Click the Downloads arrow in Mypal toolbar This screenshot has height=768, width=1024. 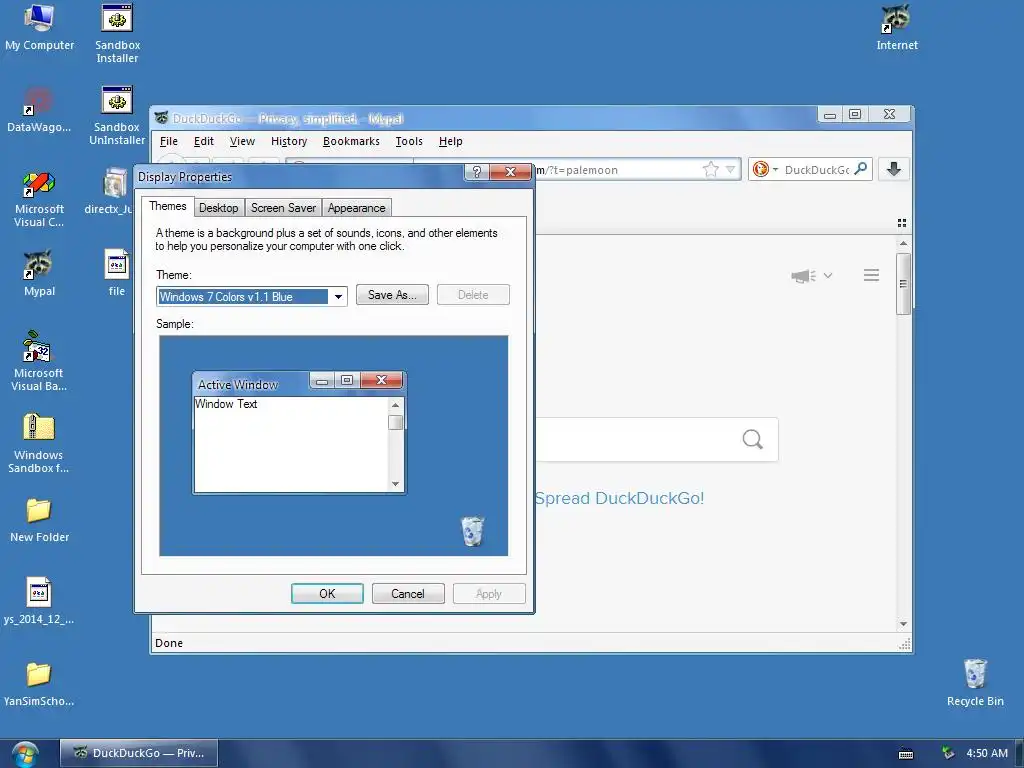893,169
